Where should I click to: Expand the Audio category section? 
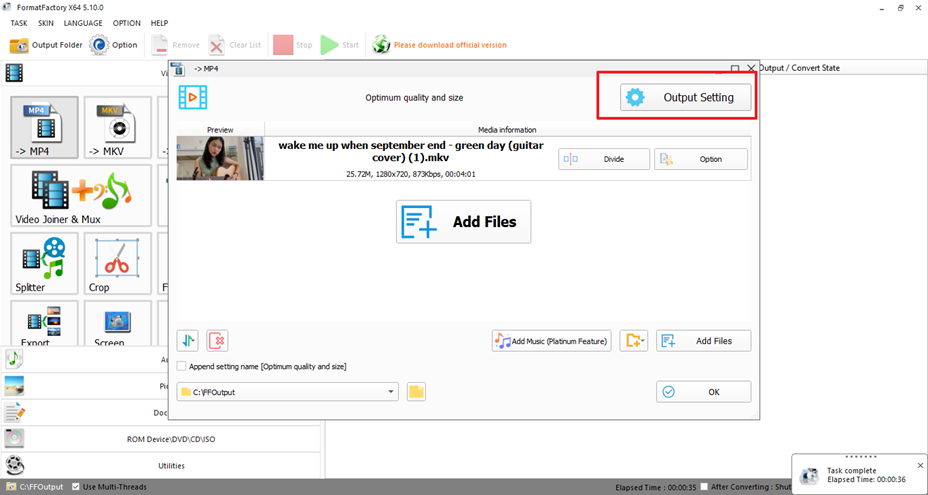[x=84, y=359]
